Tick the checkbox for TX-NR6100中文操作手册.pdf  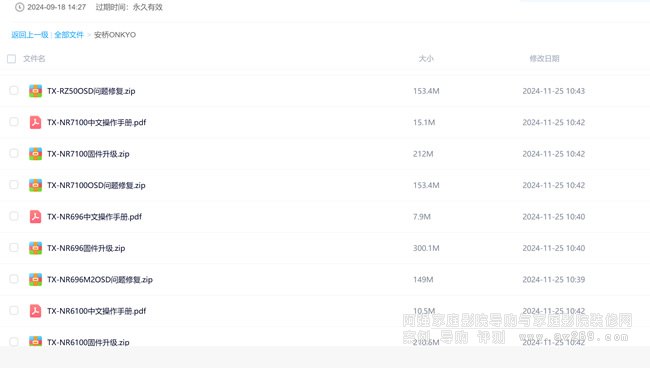pos(14,310)
